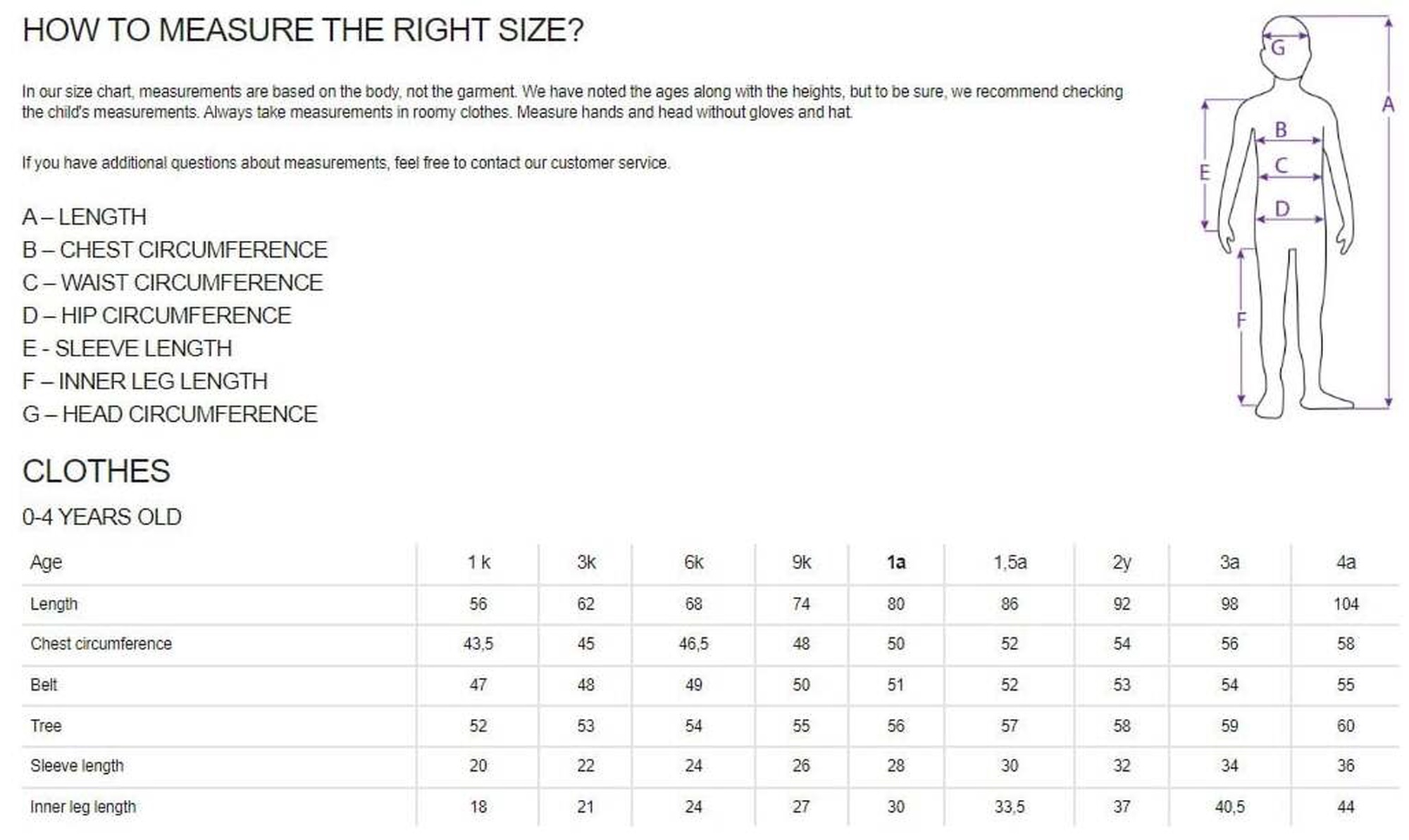Click the B chest marker on the figure
Image resolution: width=1409 pixels, height=840 pixels.
click(x=1281, y=130)
